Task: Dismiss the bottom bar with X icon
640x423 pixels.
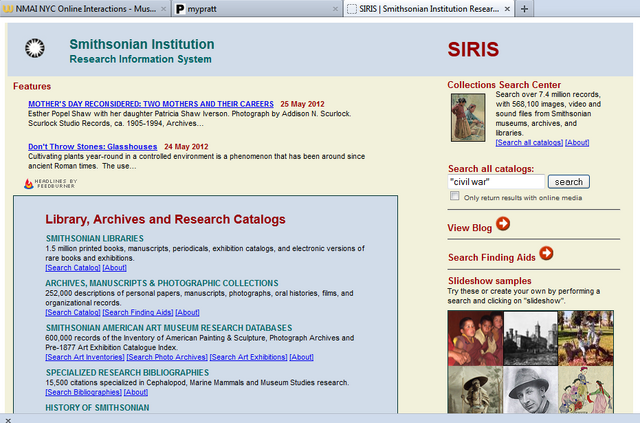Action: (x=8, y=420)
